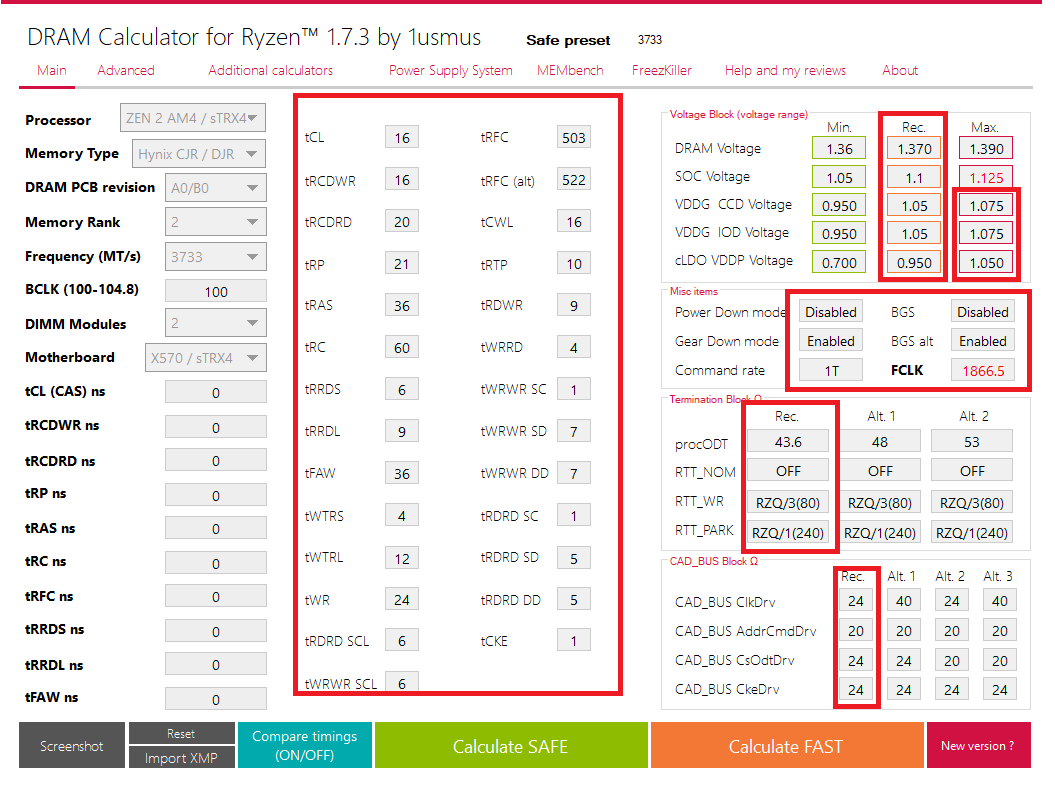Click the tRC ns input field

click(x=215, y=563)
